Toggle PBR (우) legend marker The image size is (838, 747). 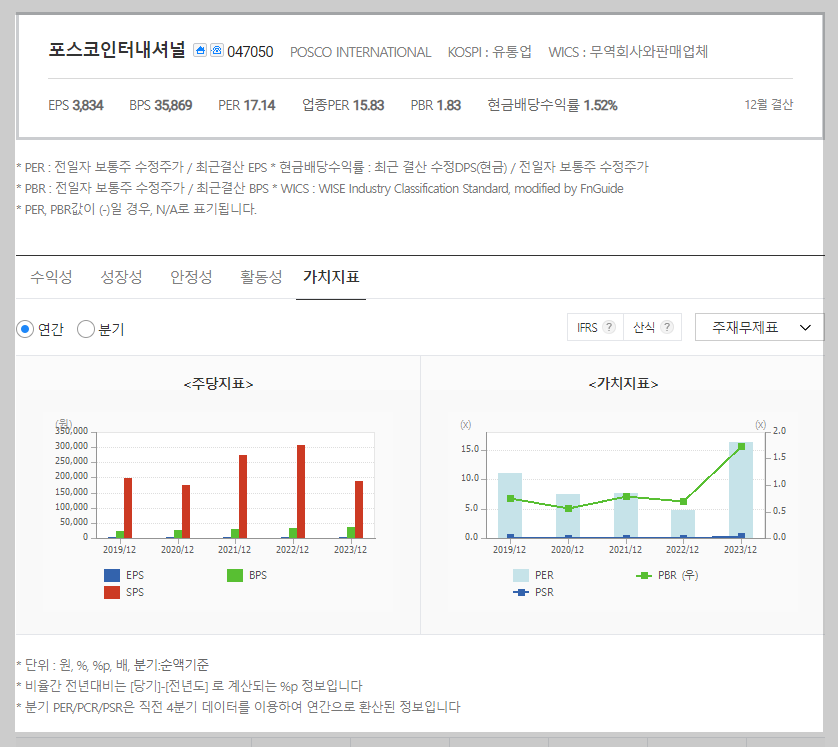click(x=643, y=575)
